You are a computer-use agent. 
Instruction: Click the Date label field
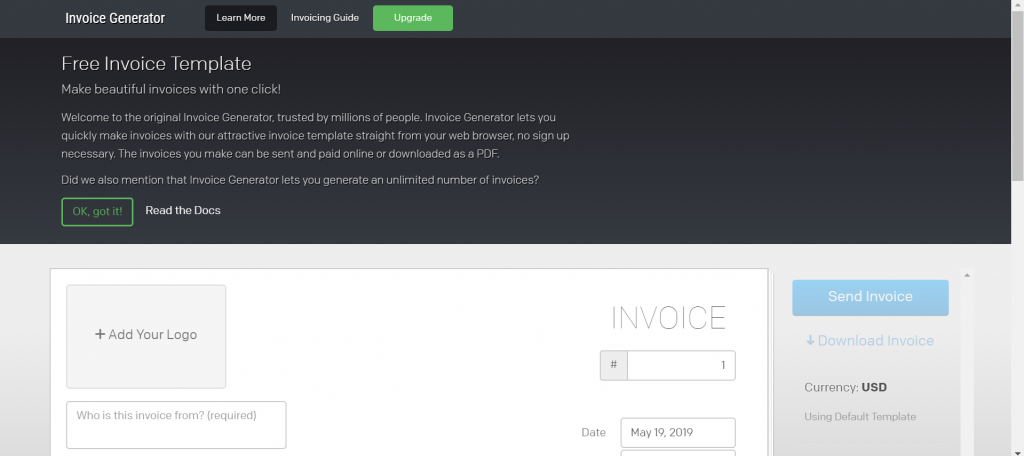click(x=593, y=433)
